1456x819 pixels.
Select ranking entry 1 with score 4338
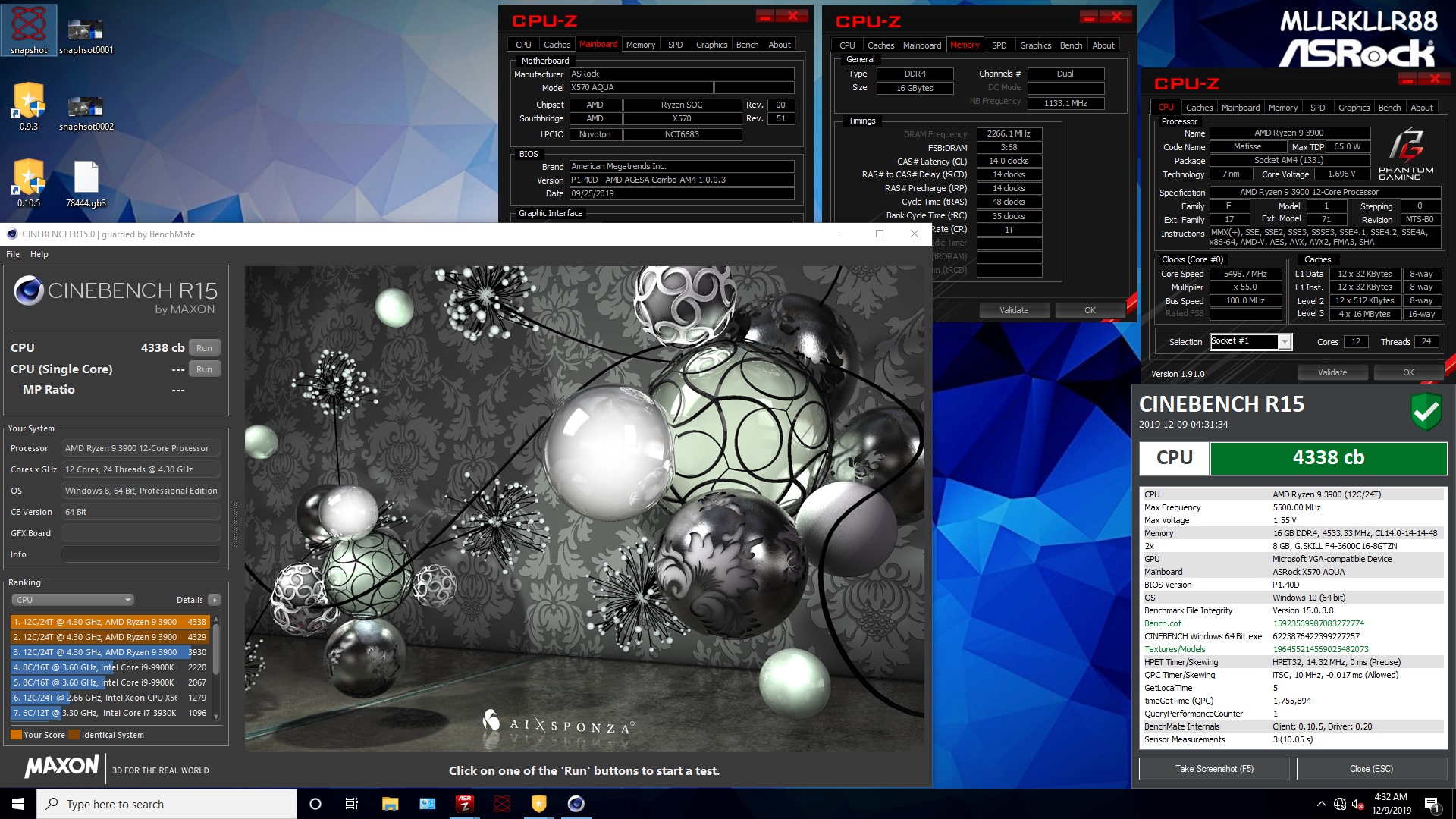[x=110, y=622]
